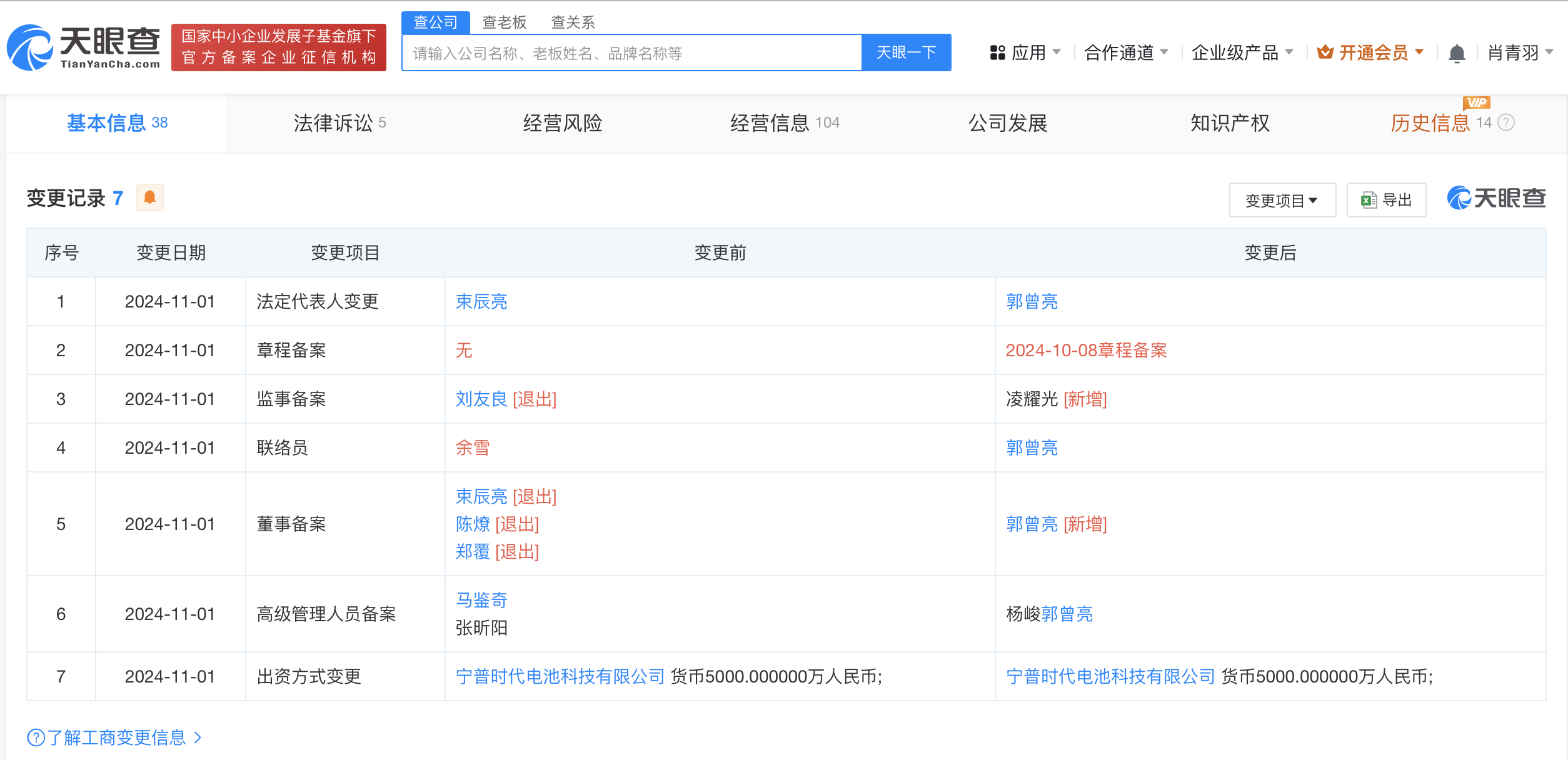This screenshot has width=1568, height=760.
Task: Switch to the 经营信息 tab
Action: 785,122
